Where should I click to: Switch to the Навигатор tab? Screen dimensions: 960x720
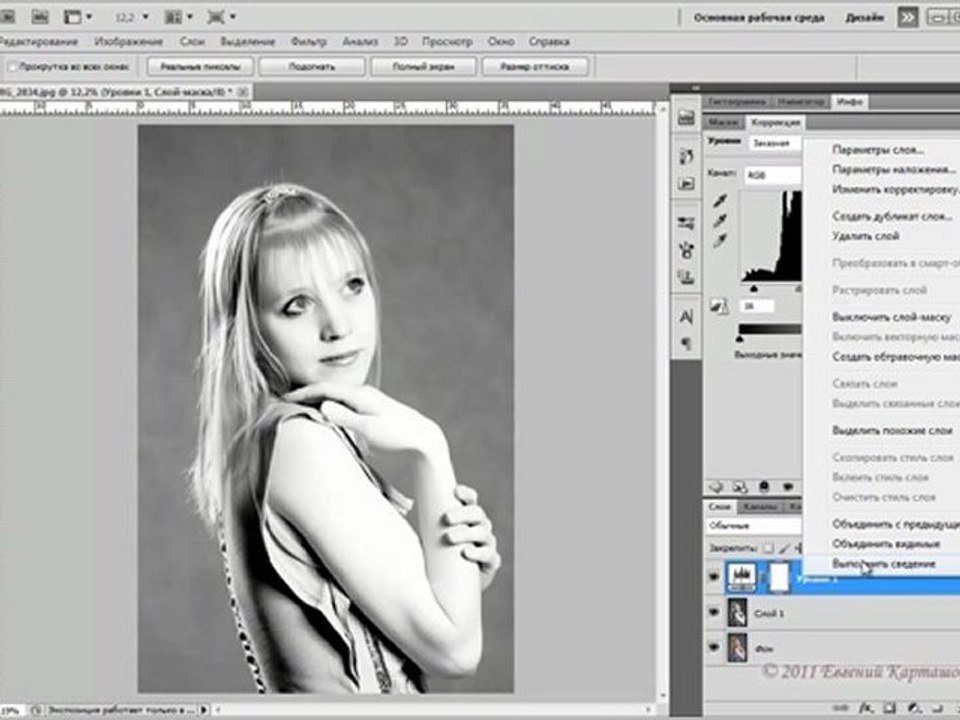tap(802, 101)
